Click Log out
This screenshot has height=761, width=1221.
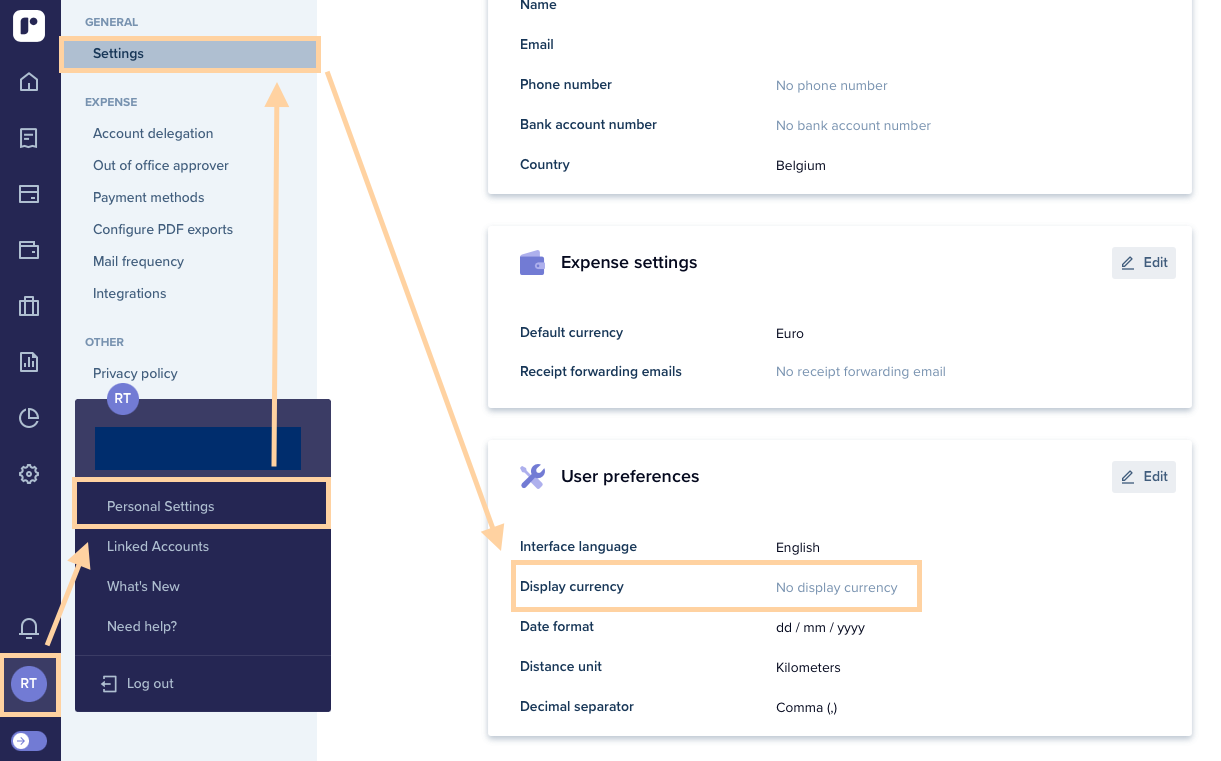[x=150, y=684]
